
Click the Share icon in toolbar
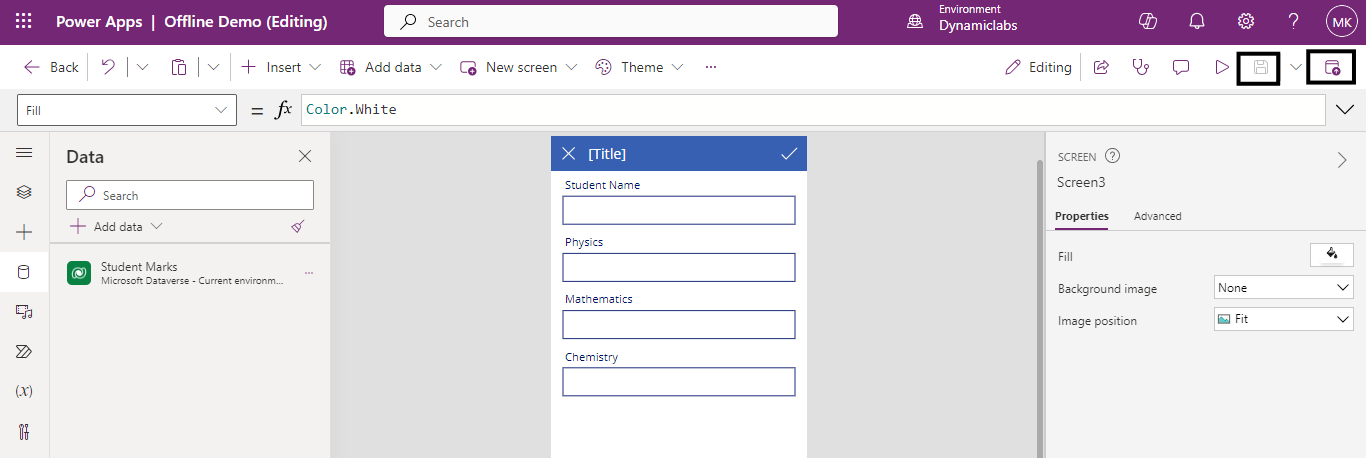pyautogui.click(x=1101, y=67)
